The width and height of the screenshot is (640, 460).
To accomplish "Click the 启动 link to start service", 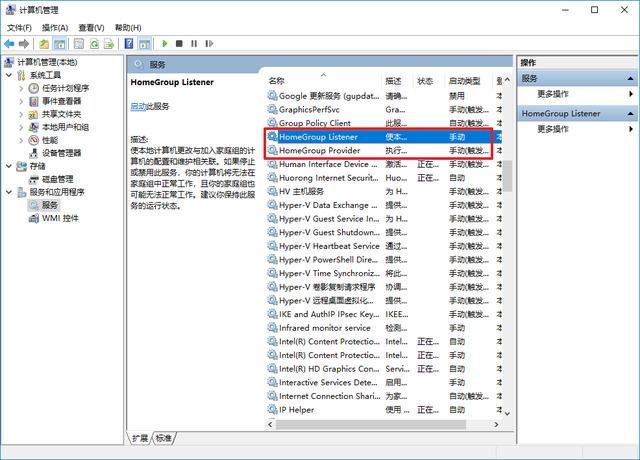I will (x=138, y=107).
